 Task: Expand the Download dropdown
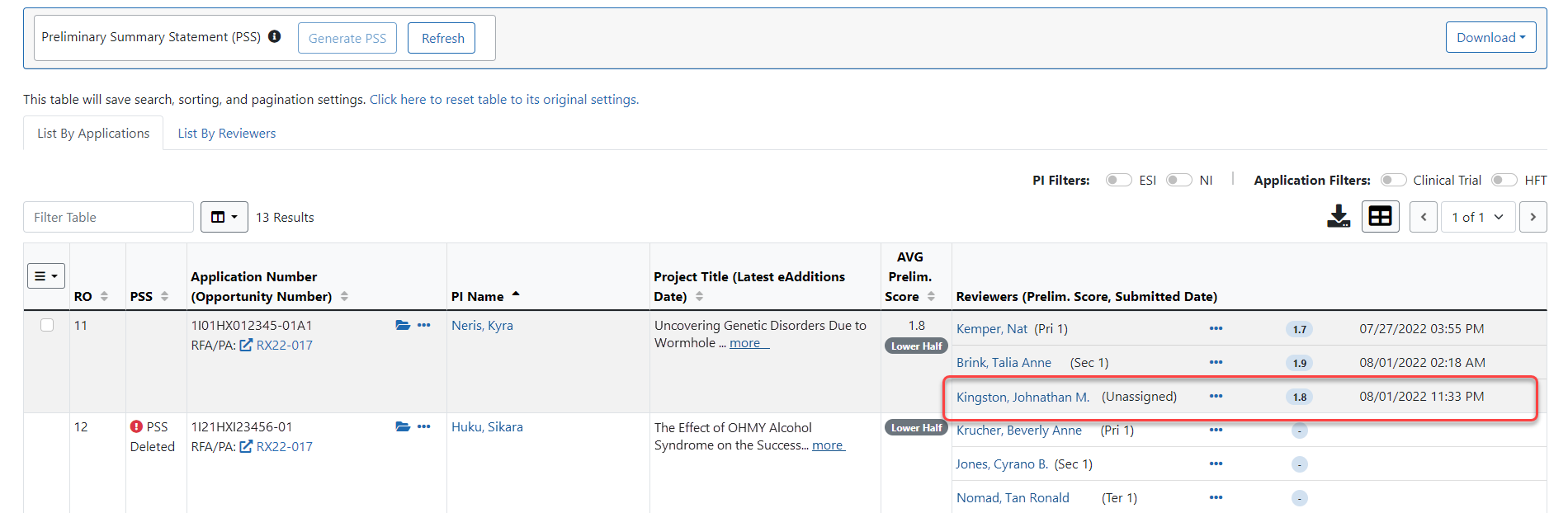click(1490, 37)
